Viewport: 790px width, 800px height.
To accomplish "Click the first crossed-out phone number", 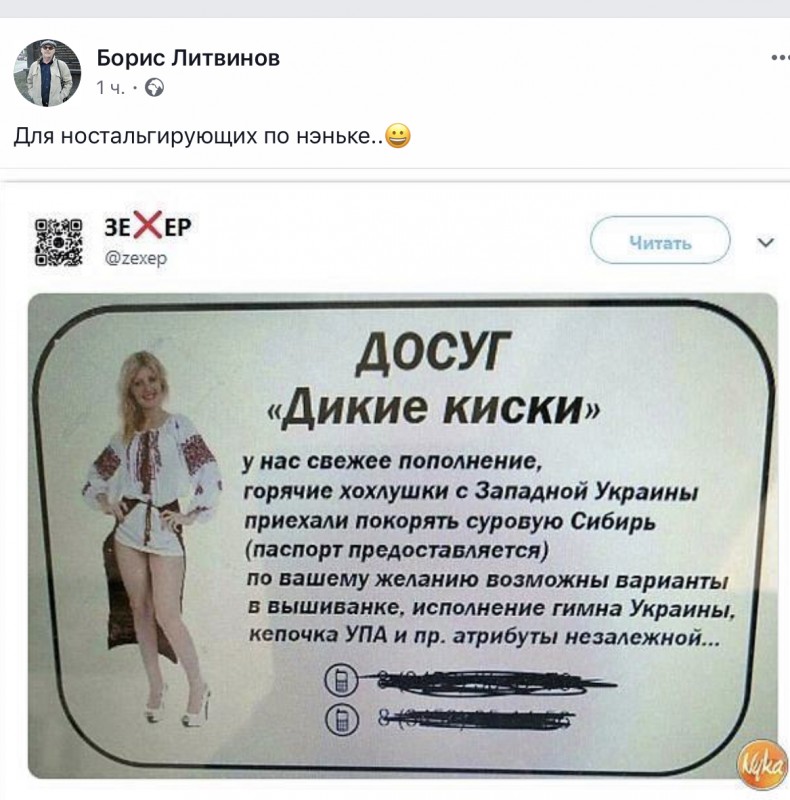I will (x=495, y=682).
